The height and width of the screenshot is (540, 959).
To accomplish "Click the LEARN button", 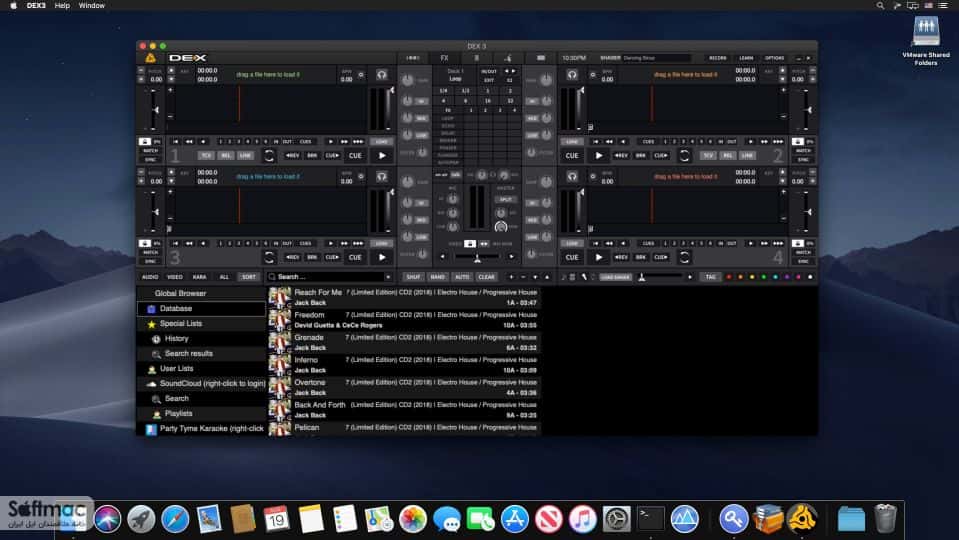I will tap(746, 58).
